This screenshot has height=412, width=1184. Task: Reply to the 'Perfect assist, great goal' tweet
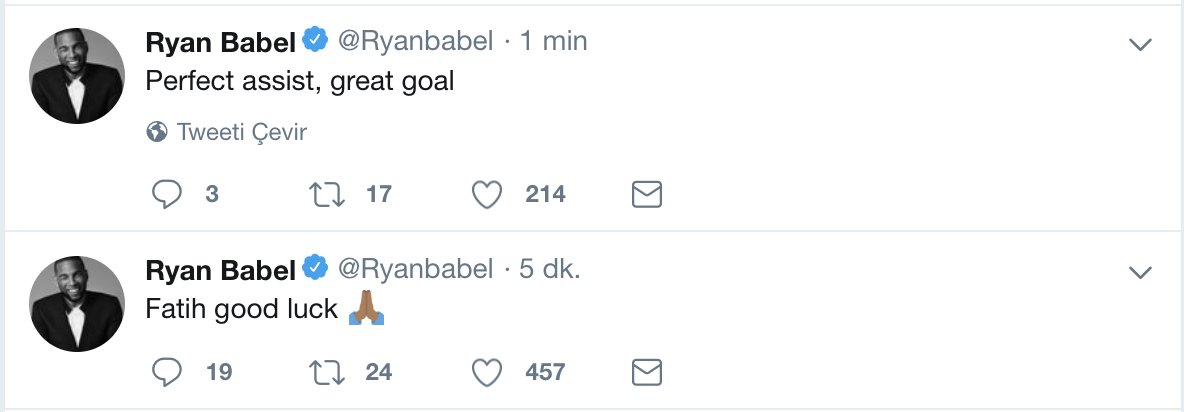tap(166, 194)
